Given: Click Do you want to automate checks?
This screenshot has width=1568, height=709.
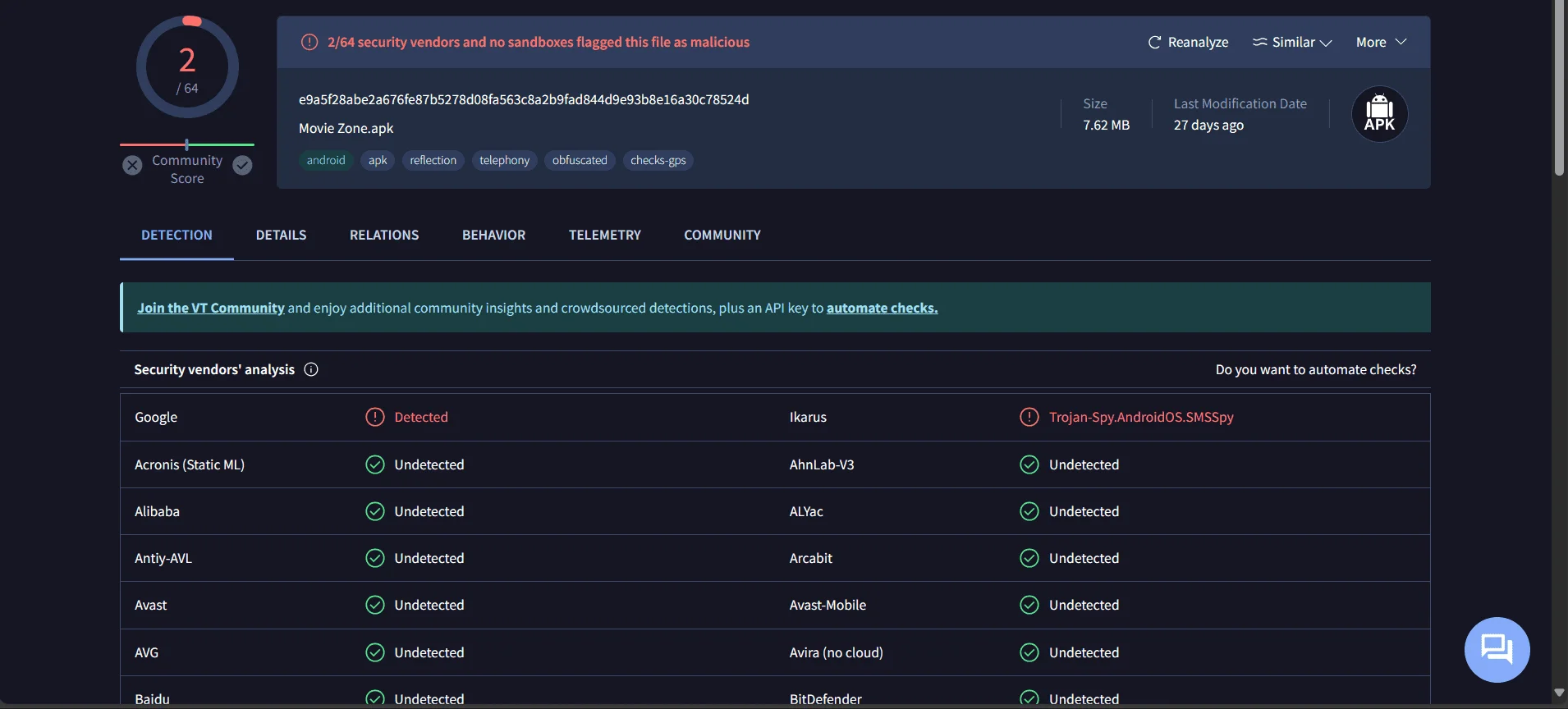Looking at the screenshot, I should pyautogui.click(x=1316, y=369).
